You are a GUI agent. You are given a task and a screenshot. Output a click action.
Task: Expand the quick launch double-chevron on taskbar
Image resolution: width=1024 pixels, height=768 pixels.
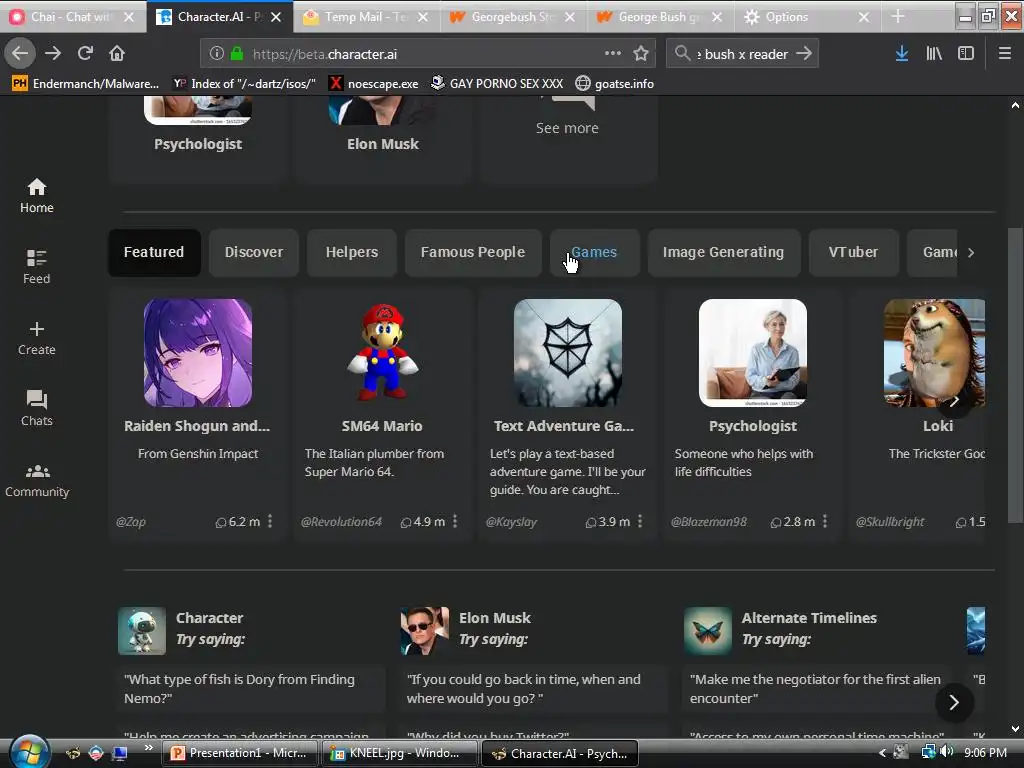[x=148, y=748]
